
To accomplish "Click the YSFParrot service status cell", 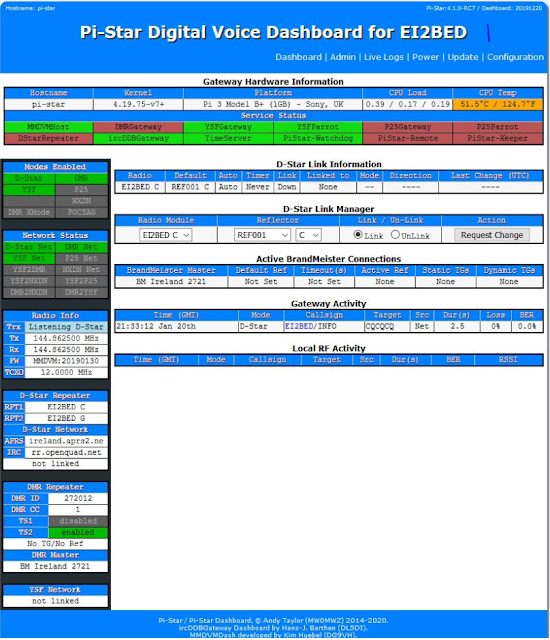I will tap(317, 127).
